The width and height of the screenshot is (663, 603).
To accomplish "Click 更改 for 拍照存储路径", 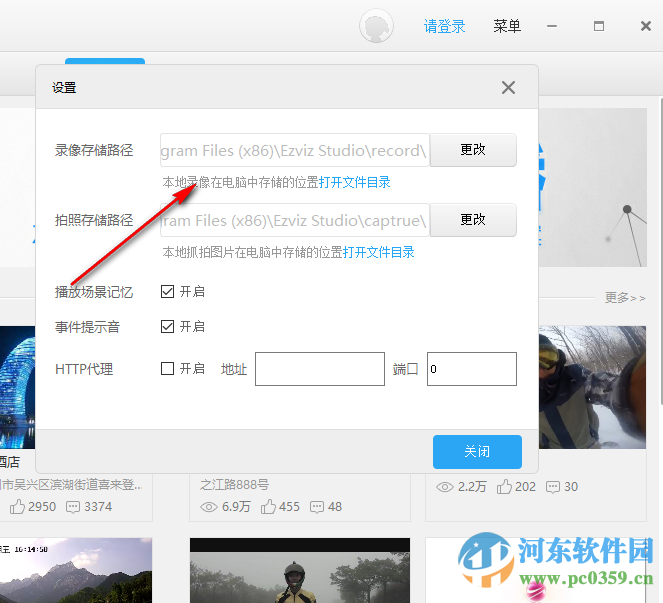I will click(x=473, y=220).
